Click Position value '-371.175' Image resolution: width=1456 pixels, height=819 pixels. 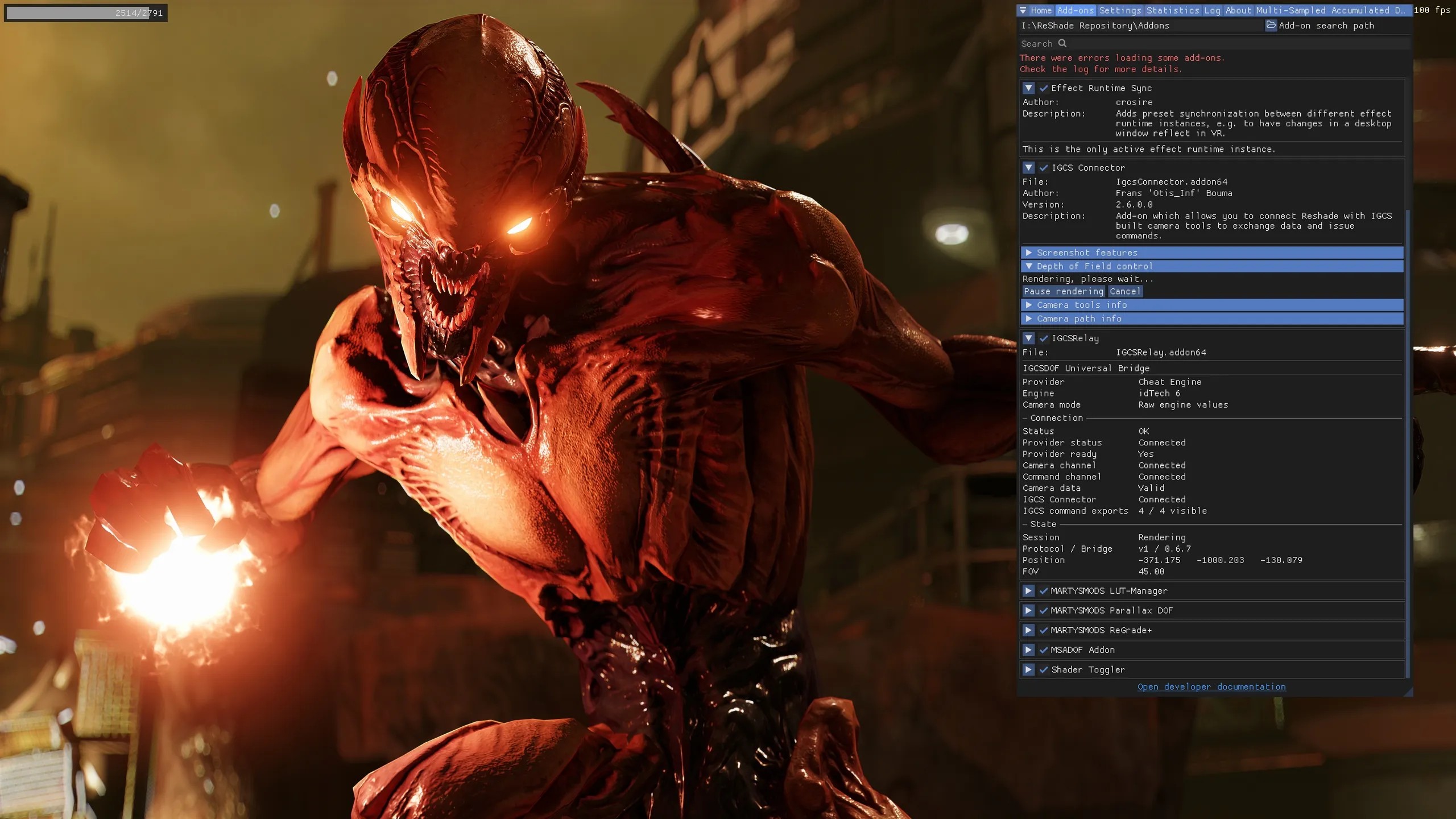pyautogui.click(x=1159, y=561)
